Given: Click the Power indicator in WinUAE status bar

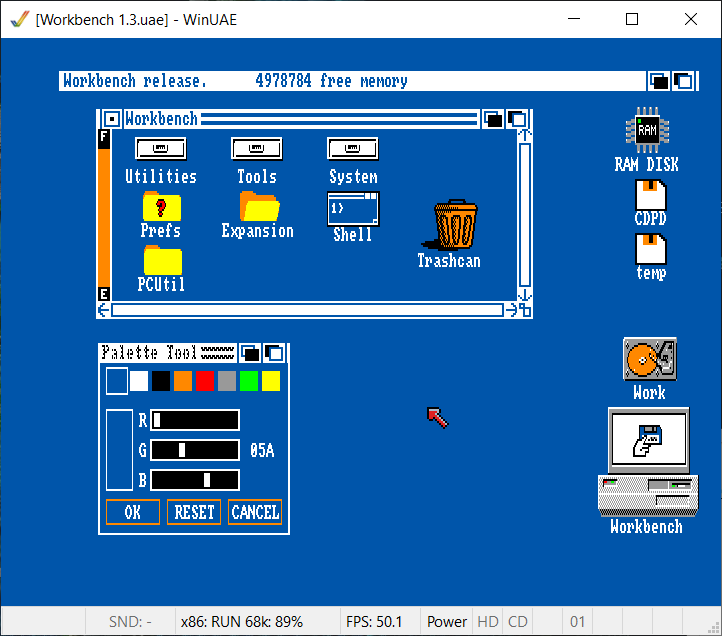Looking at the screenshot, I should click(x=447, y=622).
